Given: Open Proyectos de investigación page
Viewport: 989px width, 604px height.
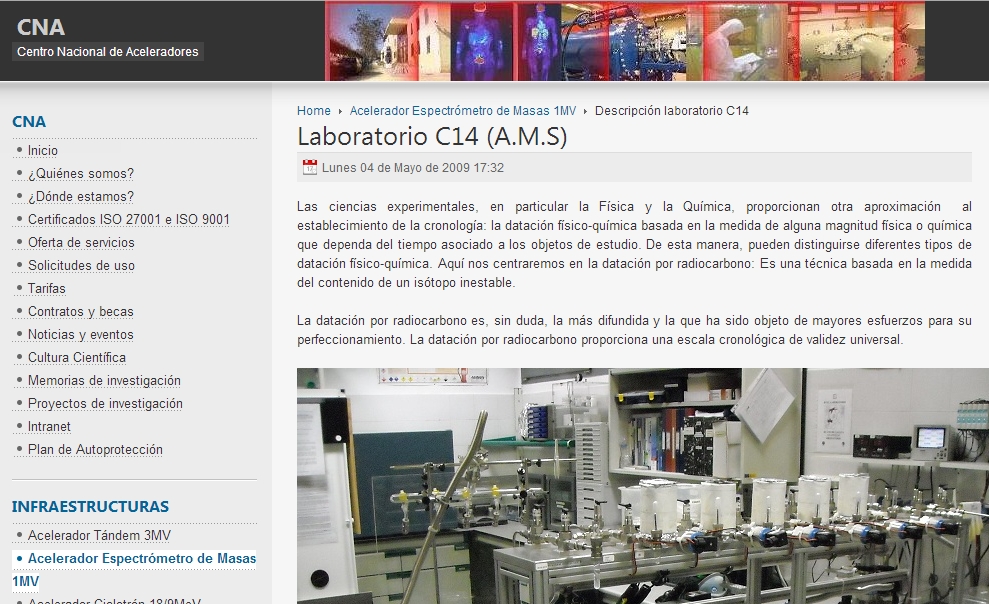Looking at the screenshot, I should [105, 404].
